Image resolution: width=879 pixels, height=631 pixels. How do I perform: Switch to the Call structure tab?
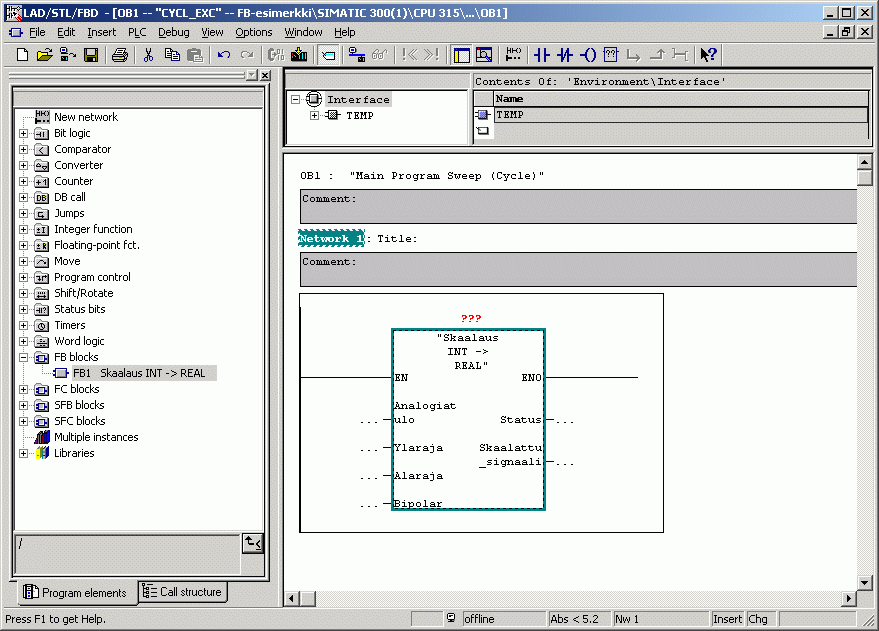click(x=182, y=592)
